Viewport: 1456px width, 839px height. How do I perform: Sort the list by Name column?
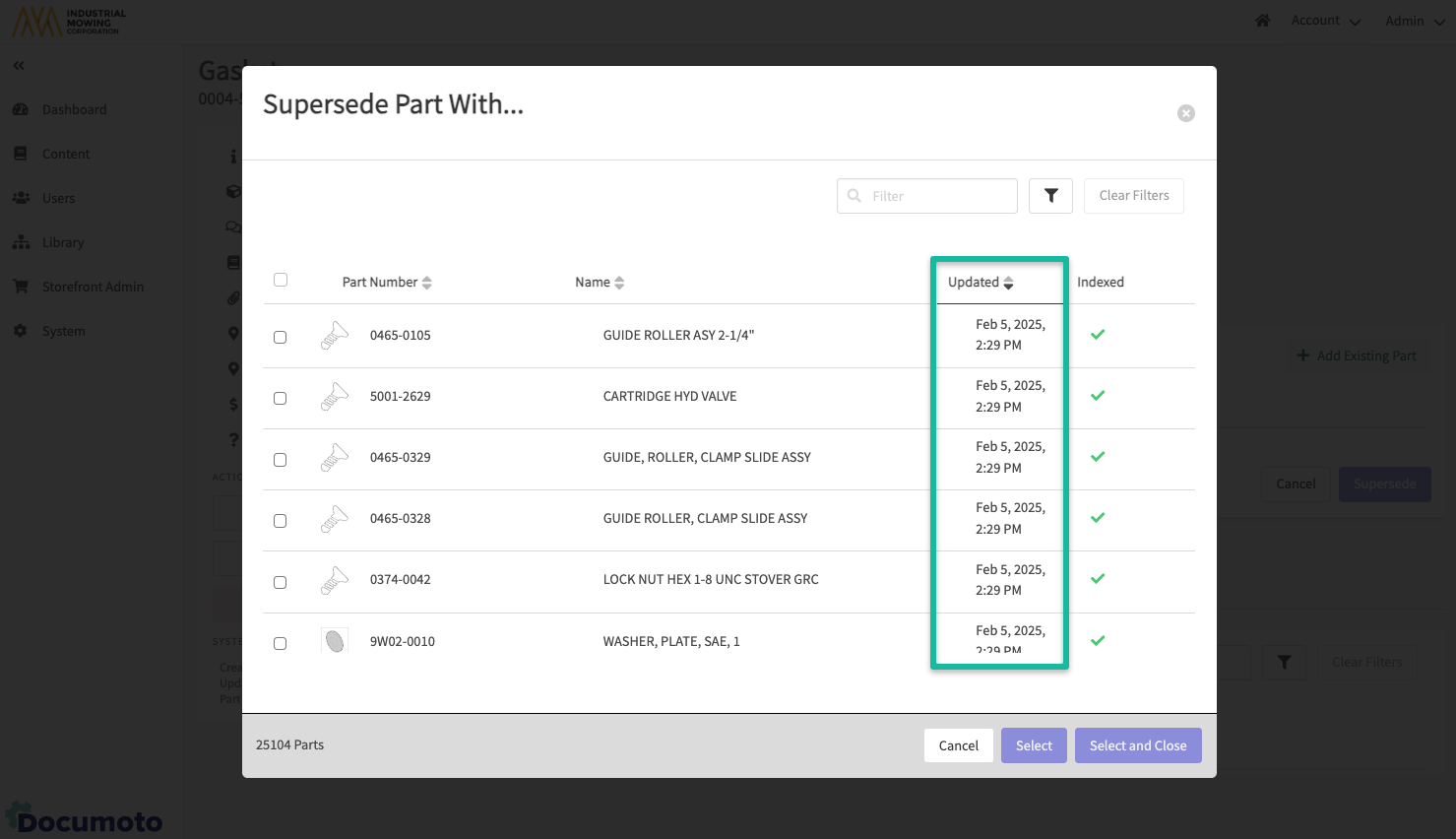click(x=600, y=283)
